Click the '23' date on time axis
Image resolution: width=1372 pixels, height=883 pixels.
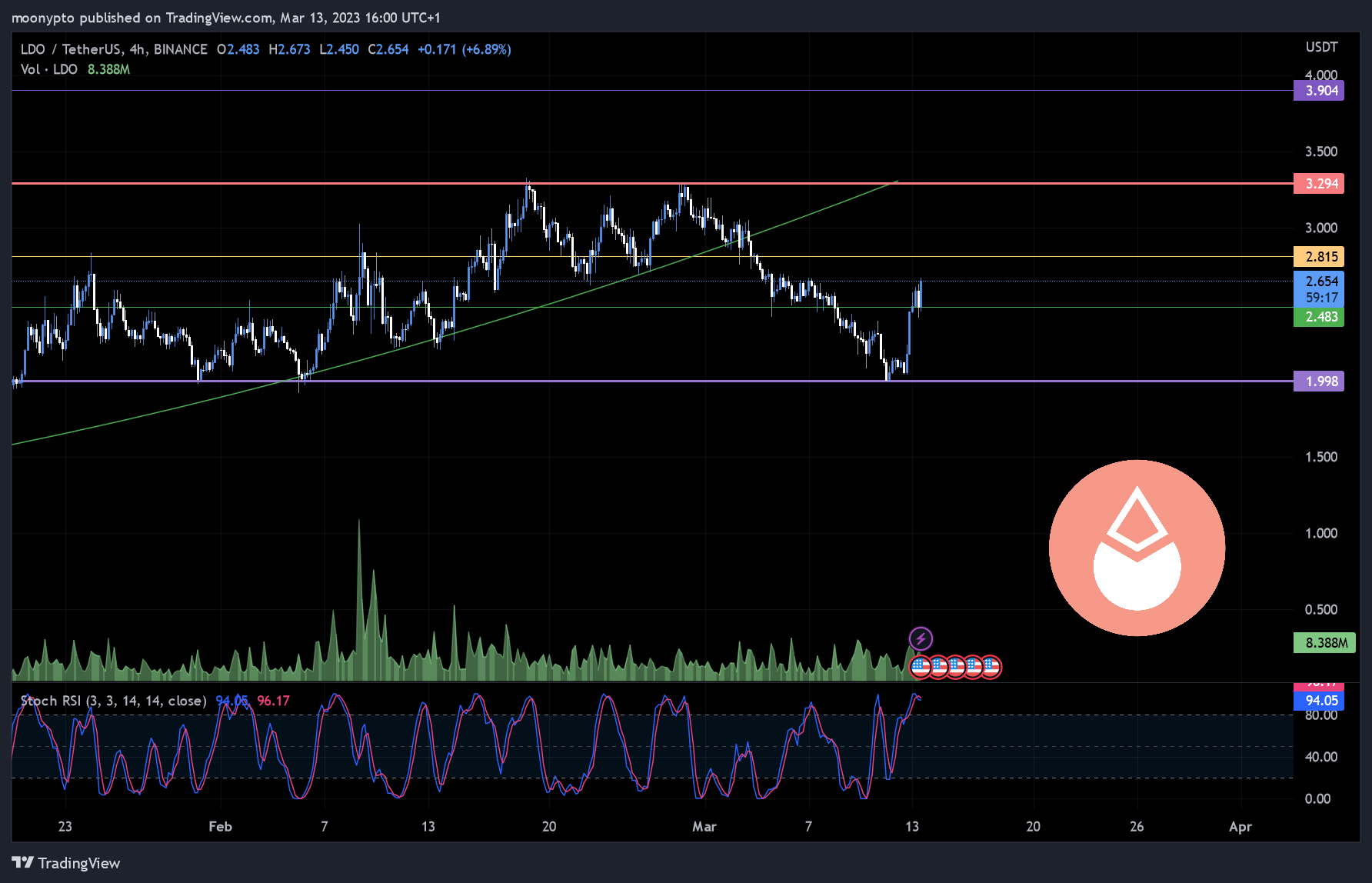(x=65, y=827)
